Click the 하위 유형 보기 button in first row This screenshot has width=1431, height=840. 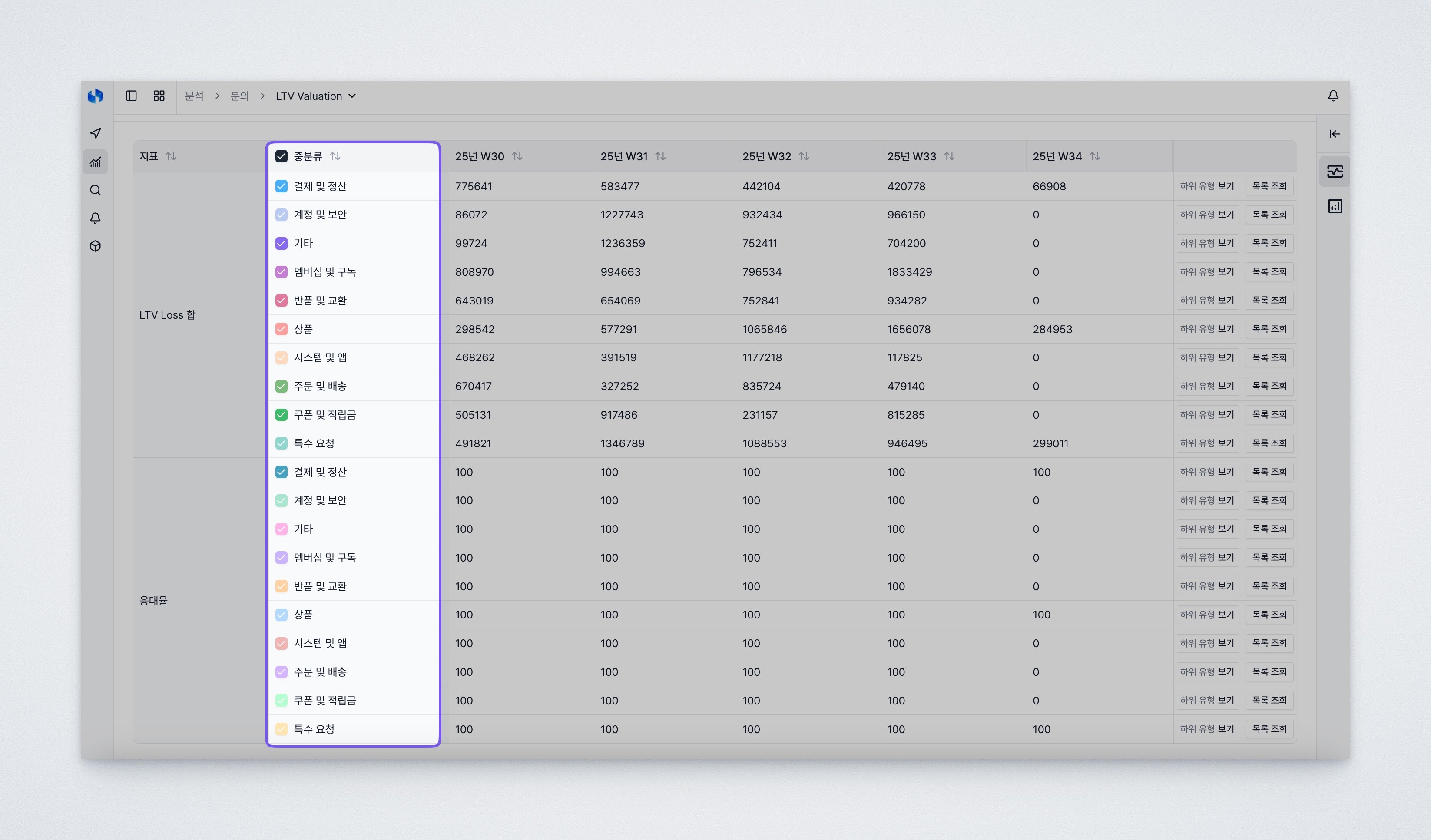[x=1208, y=185]
